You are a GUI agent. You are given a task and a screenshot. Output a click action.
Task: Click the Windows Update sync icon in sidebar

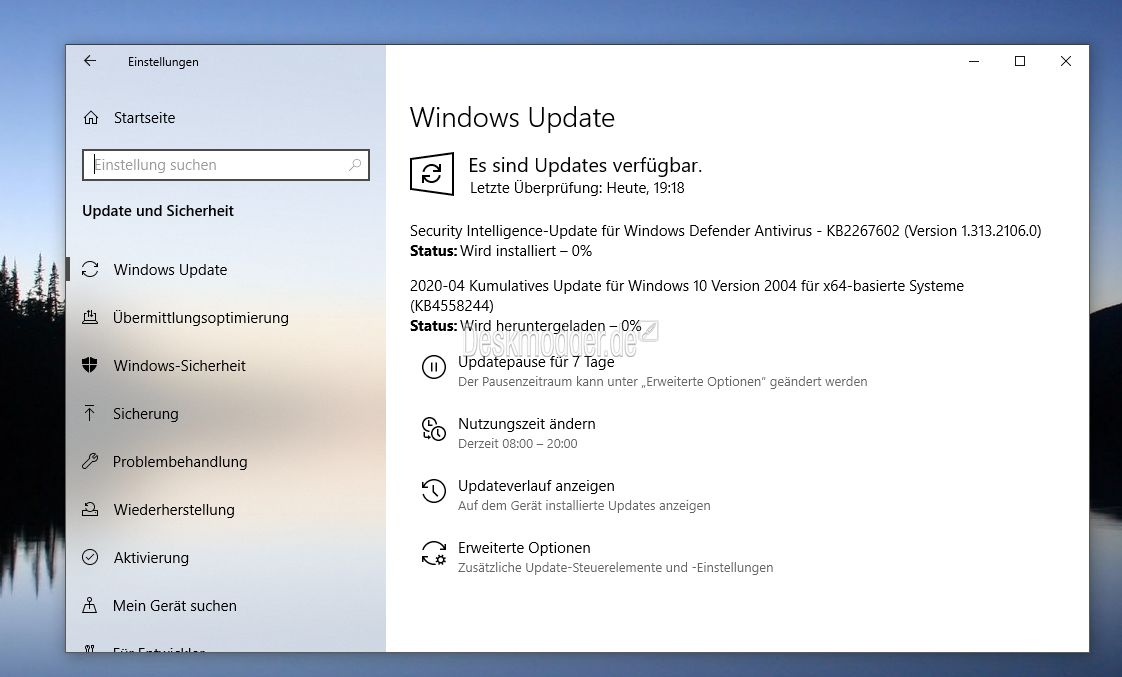pos(90,269)
